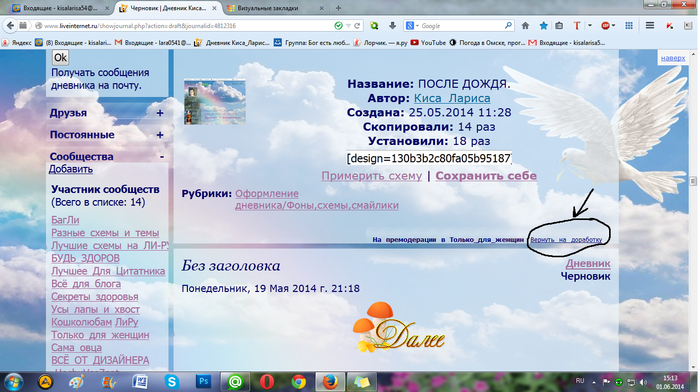Viewport: 700px width, 392px height.
Task: Open the Яндекс bookmark
Action: (17, 43)
